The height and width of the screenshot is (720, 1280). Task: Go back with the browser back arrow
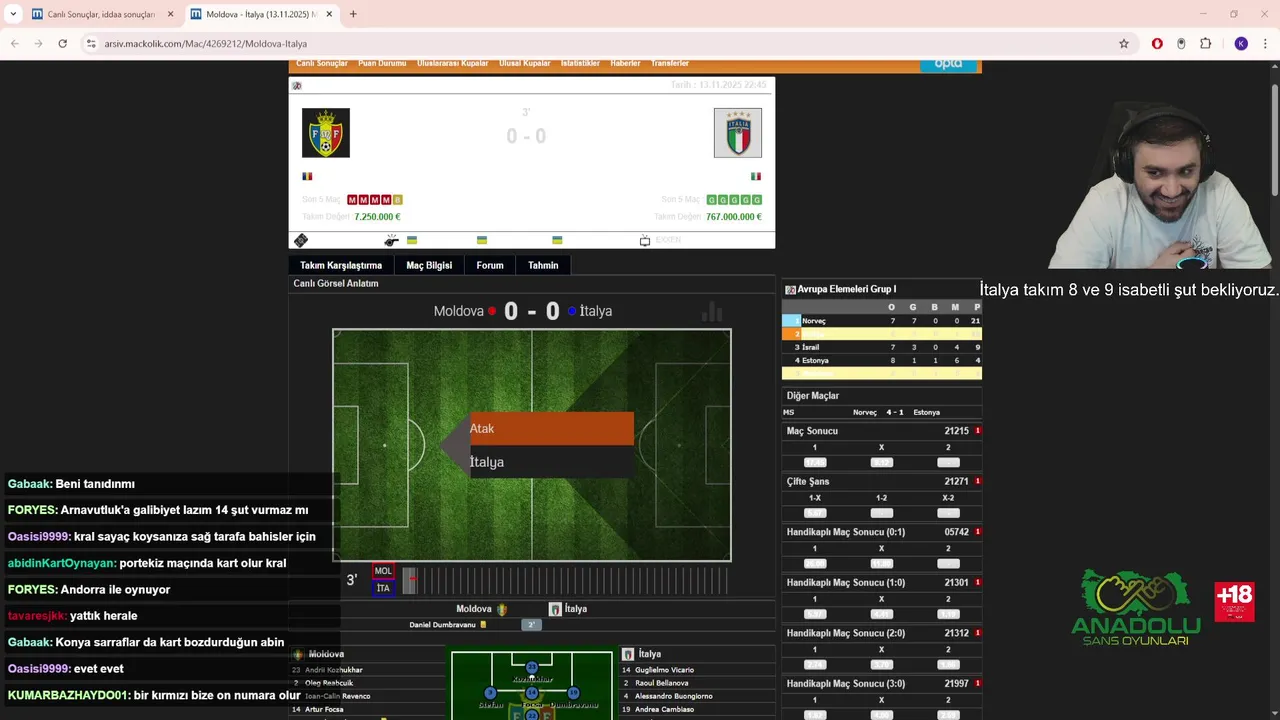click(15, 44)
